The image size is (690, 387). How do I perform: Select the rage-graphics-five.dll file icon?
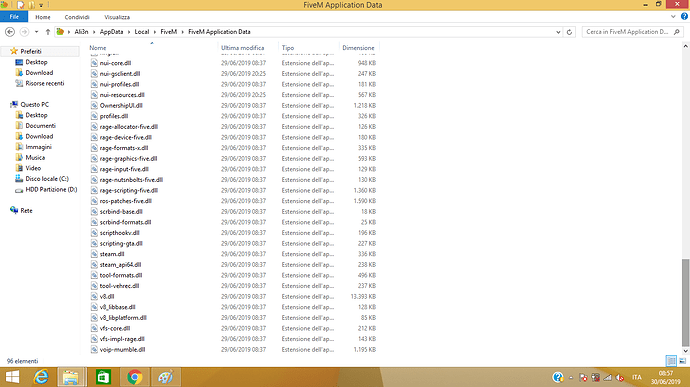[94, 158]
